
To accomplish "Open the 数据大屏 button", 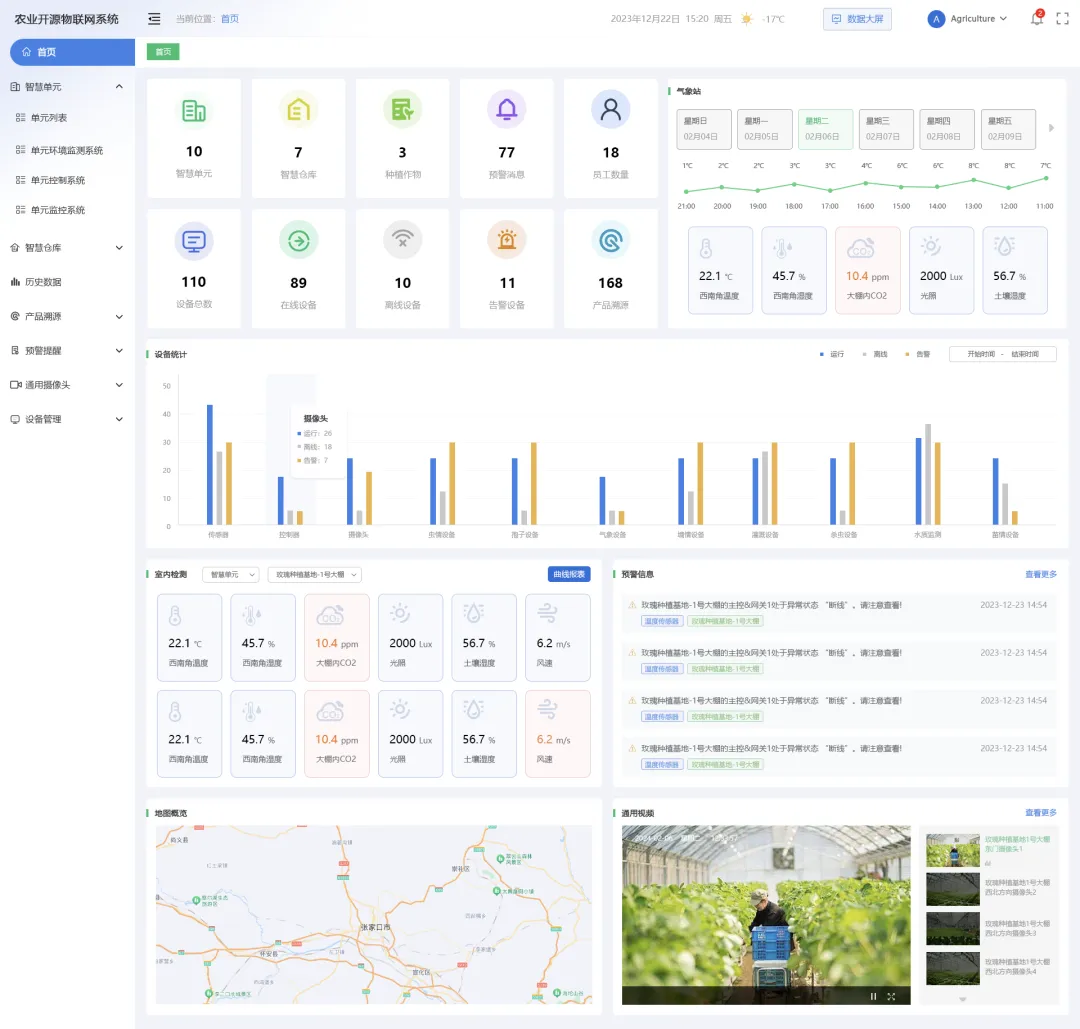I will point(858,19).
